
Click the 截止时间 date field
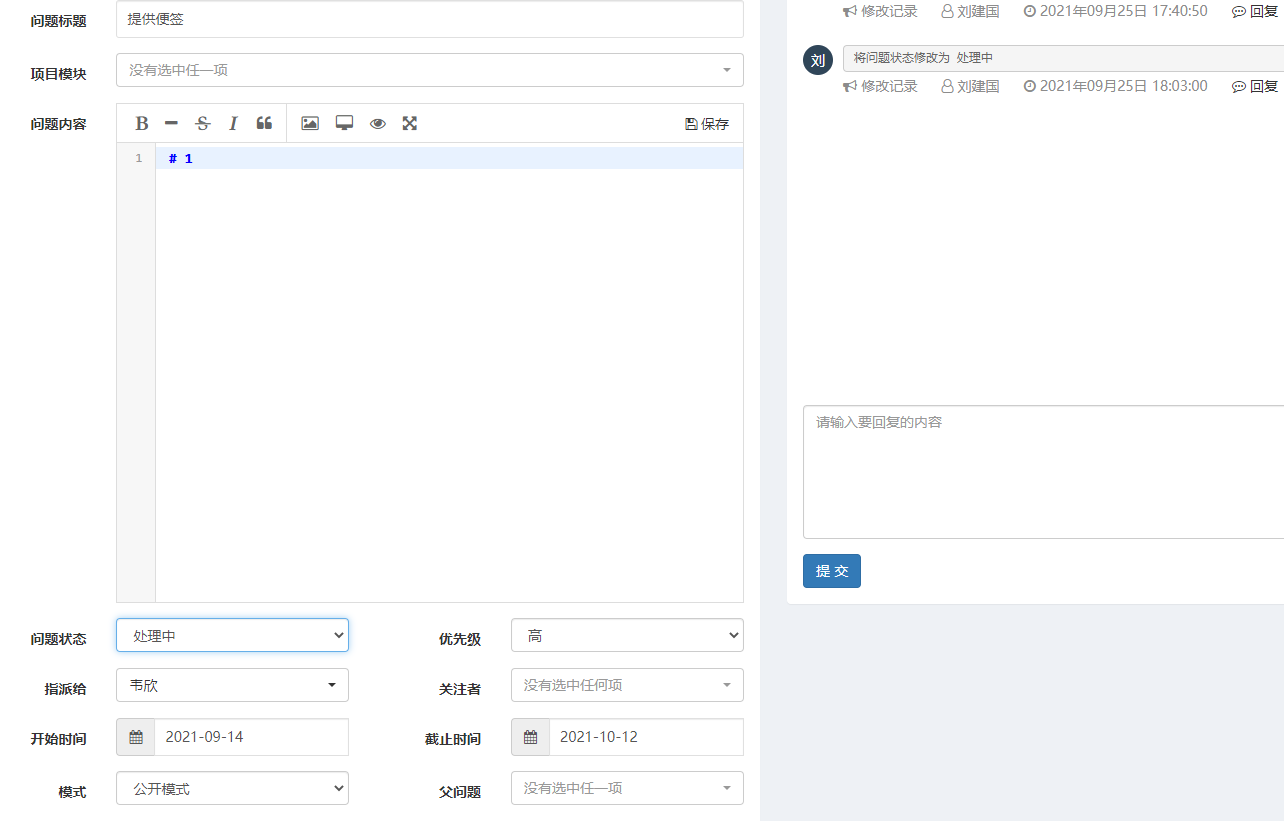coord(645,737)
